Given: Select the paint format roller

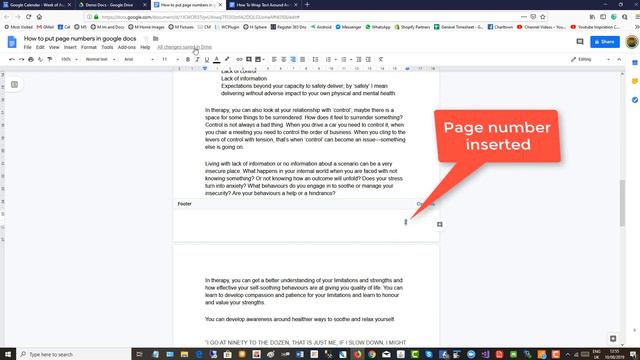Looking at the screenshot, I should tap(50, 60).
